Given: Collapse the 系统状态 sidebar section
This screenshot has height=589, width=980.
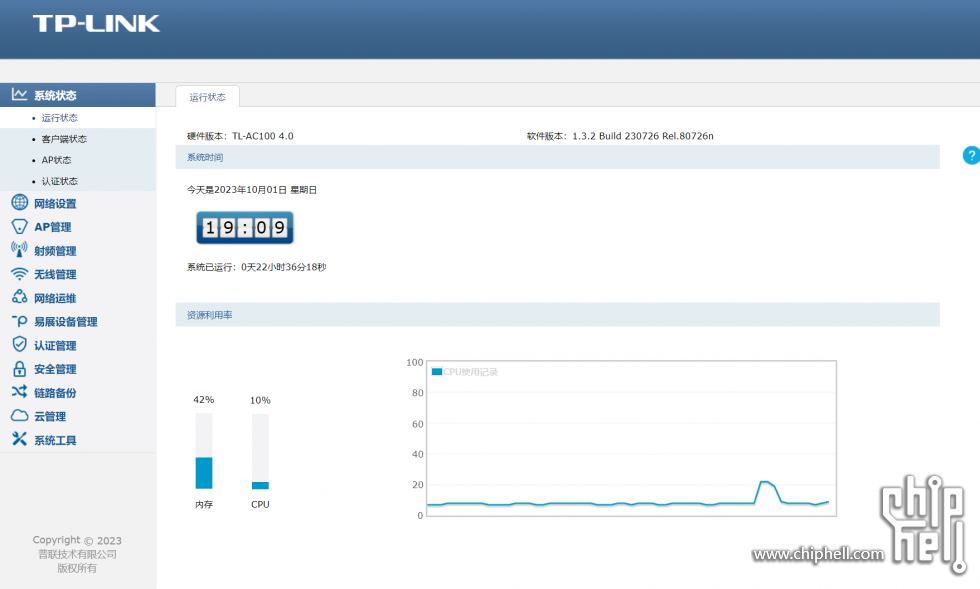Looking at the screenshot, I should tap(78, 95).
